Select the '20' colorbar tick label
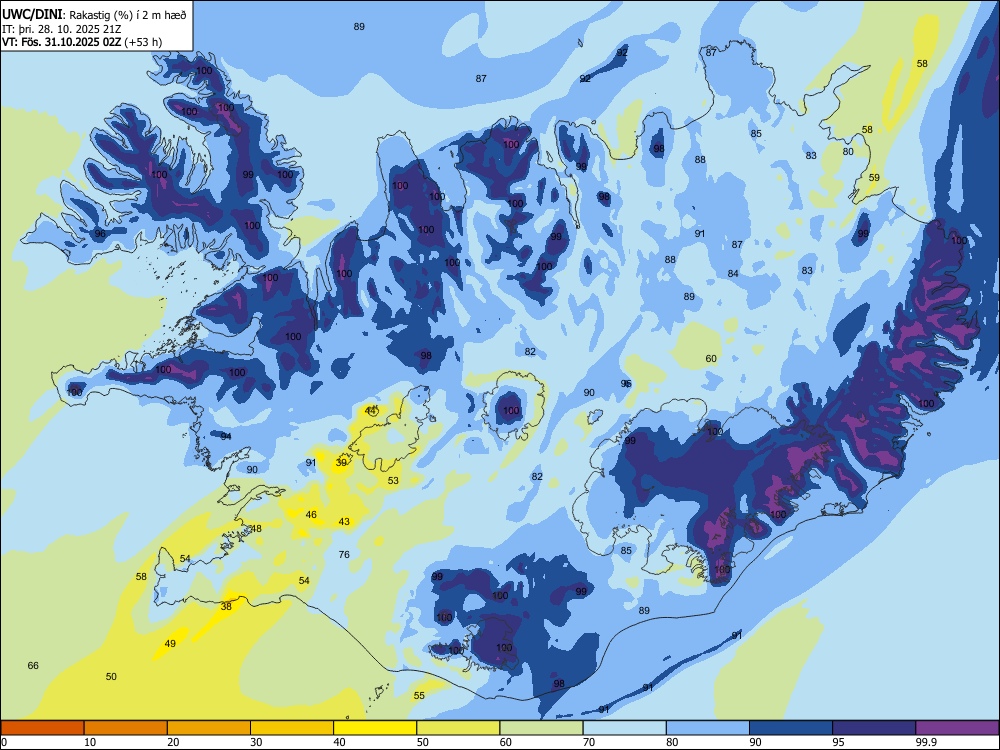1000x750 pixels. pyautogui.click(x=173, y=742)
